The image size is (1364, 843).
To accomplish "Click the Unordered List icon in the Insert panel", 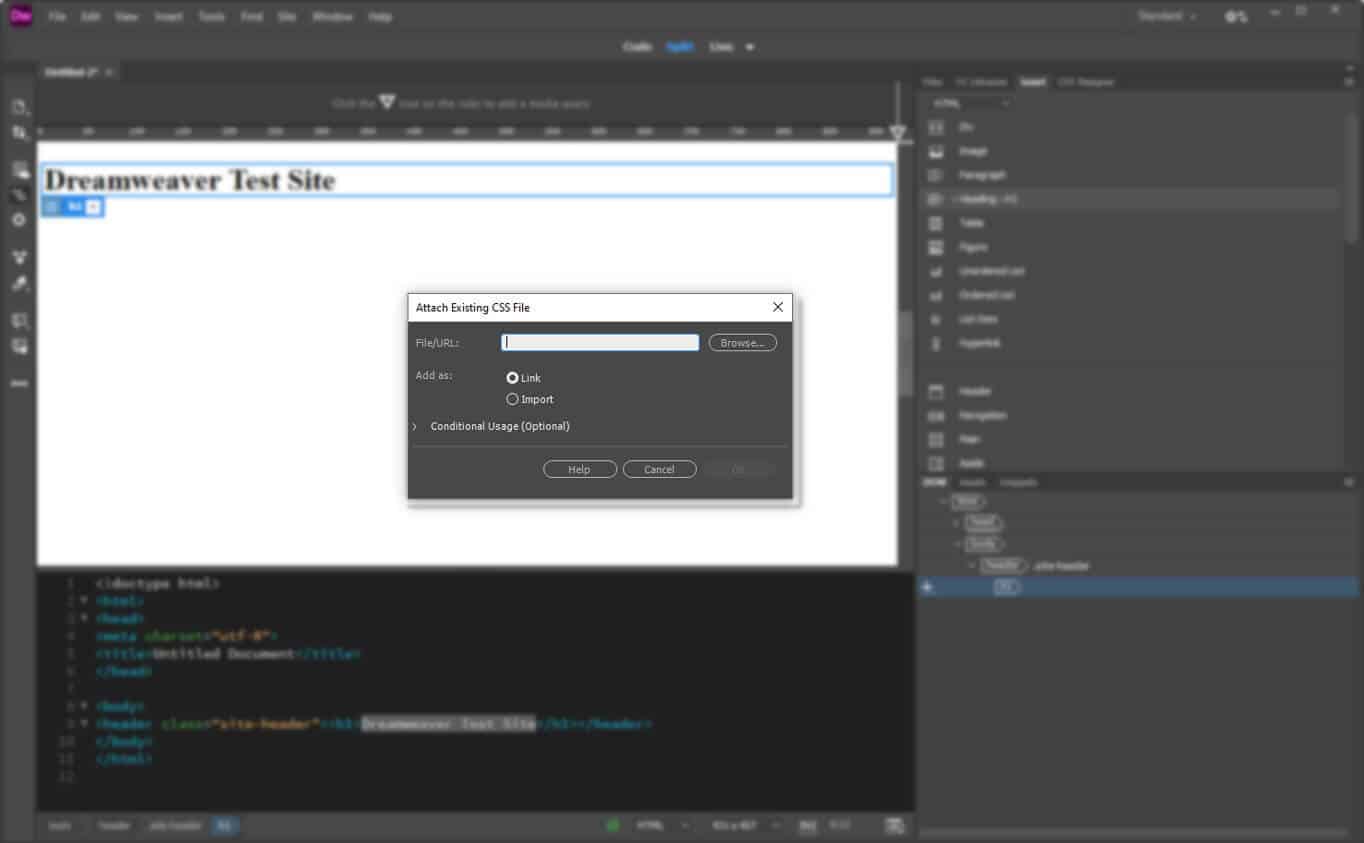I will [936, 271].
